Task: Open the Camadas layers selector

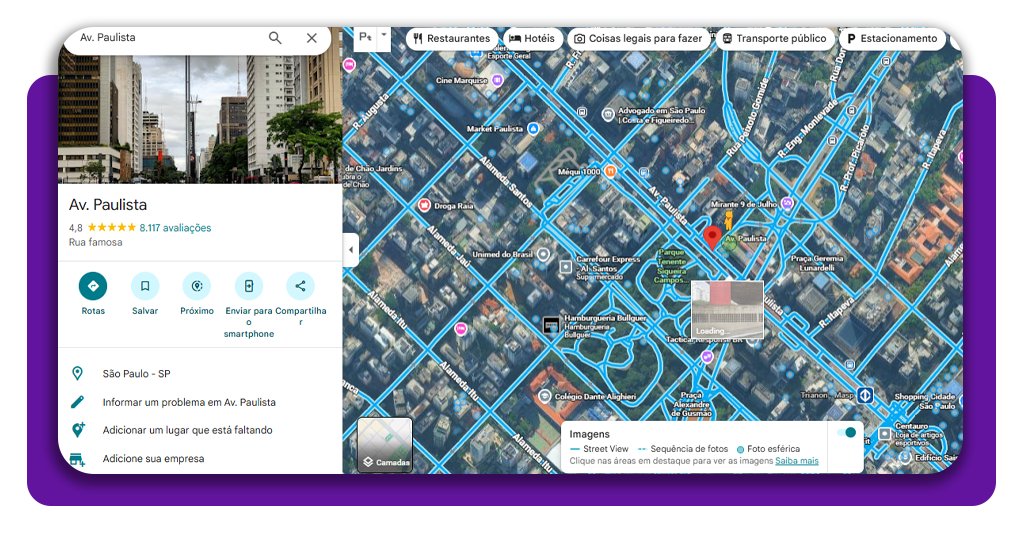Action: (x=385, y=445)
